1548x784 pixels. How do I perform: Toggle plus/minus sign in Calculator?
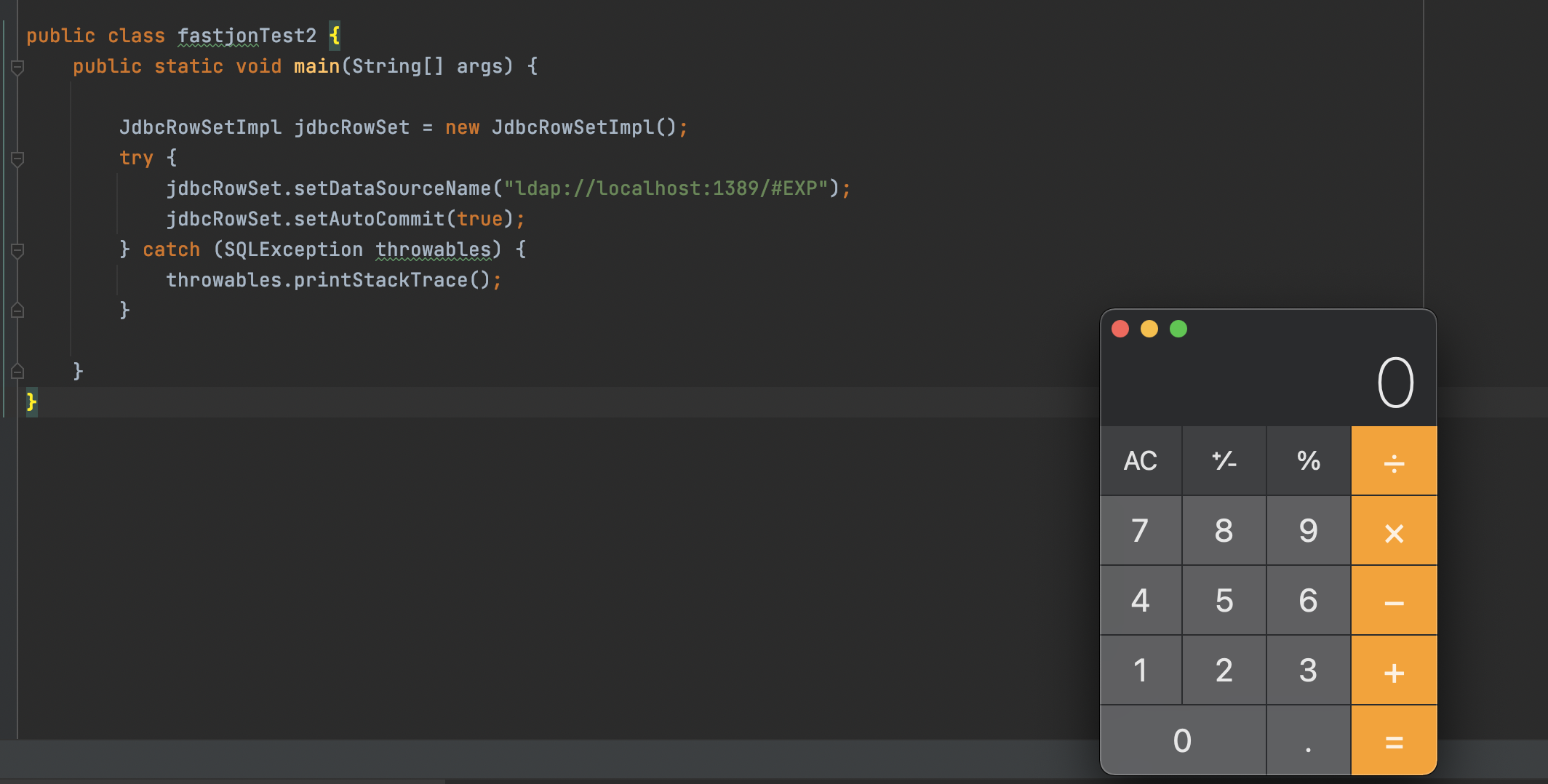1224,460
